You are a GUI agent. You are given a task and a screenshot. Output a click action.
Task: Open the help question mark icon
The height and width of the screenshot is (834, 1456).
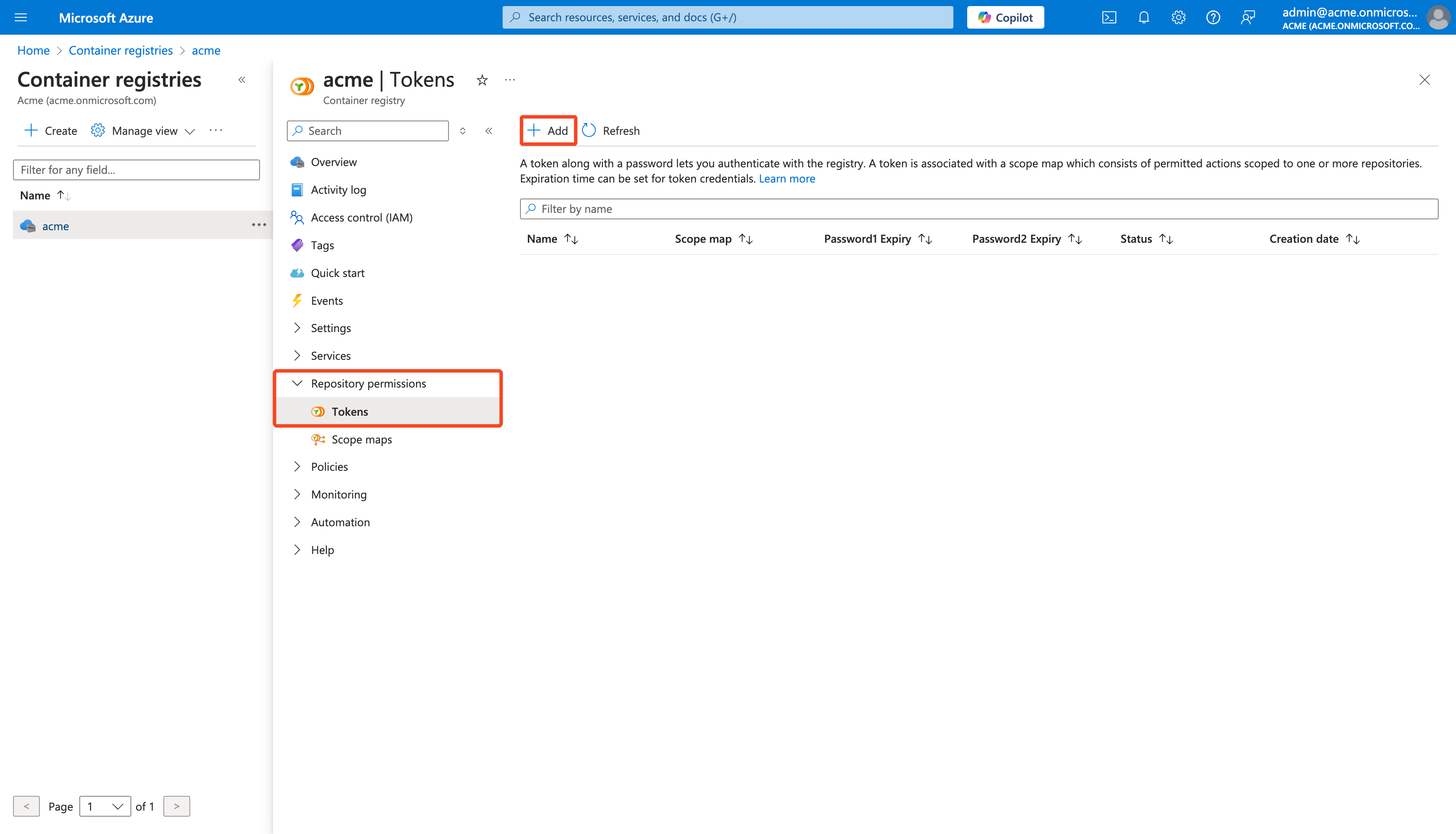tap(1212, 17)
